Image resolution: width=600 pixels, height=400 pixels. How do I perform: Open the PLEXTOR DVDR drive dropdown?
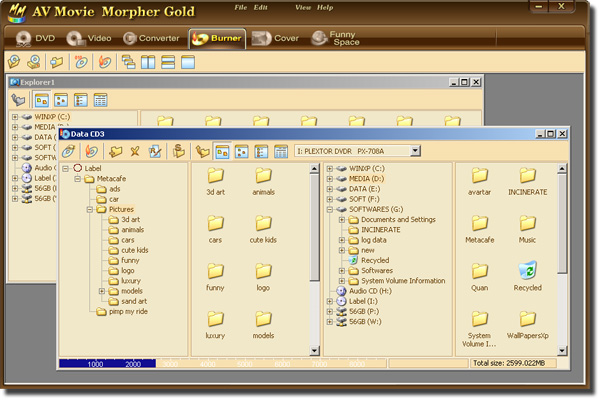click(416, 151)
